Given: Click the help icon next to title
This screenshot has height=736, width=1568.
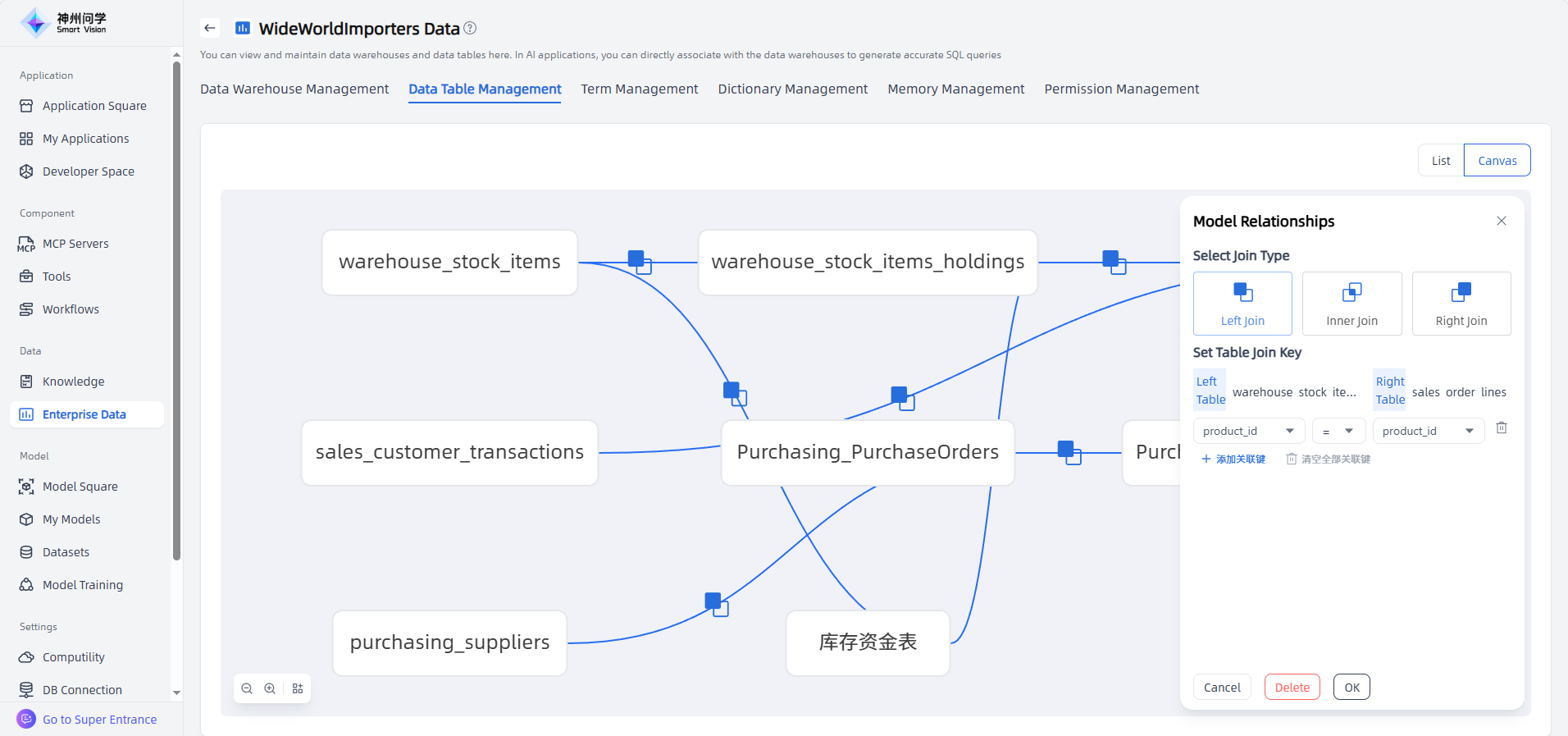Looking at the screenshot, I should click(x=470, y=28).
